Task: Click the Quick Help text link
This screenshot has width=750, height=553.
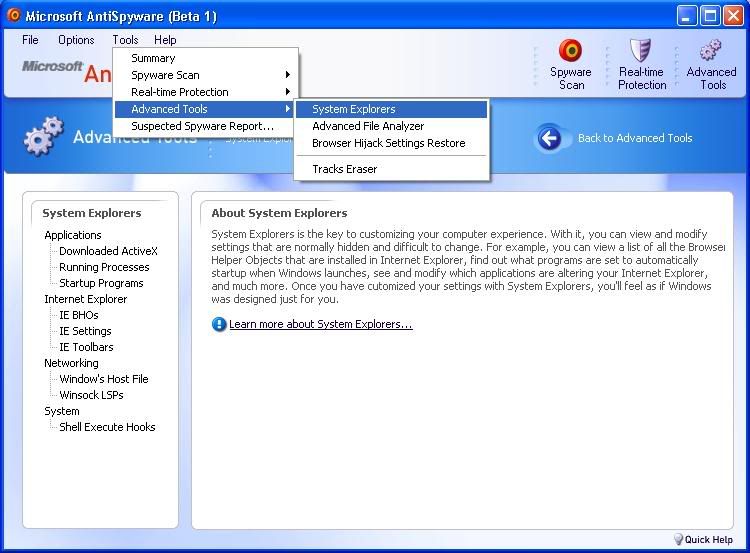Action: click(708, 540)
